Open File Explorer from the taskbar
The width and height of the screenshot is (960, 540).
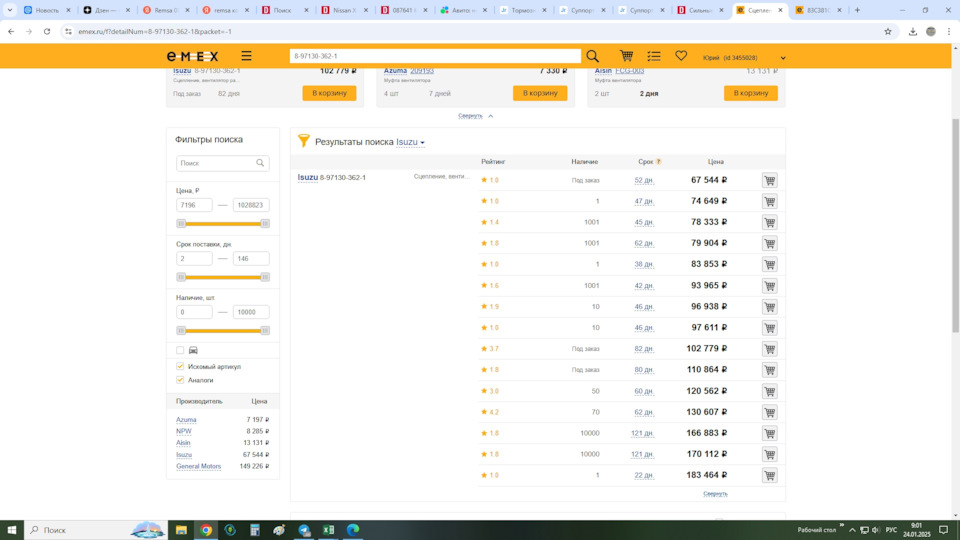pyautogui.click(x=181, y=530)
